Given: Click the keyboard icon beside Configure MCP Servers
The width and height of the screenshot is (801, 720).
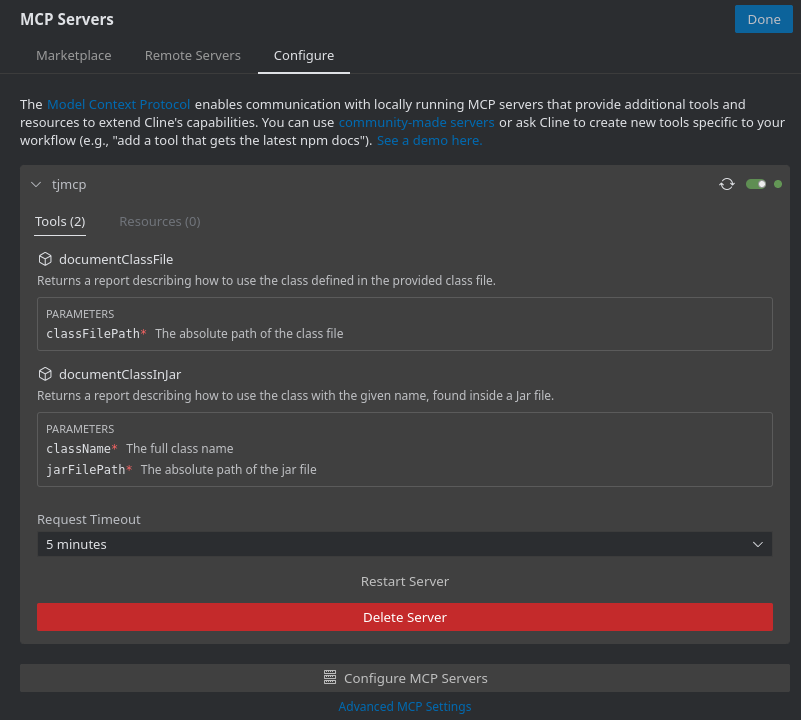Looking at the screenshot, I should (x=329, y=677).
